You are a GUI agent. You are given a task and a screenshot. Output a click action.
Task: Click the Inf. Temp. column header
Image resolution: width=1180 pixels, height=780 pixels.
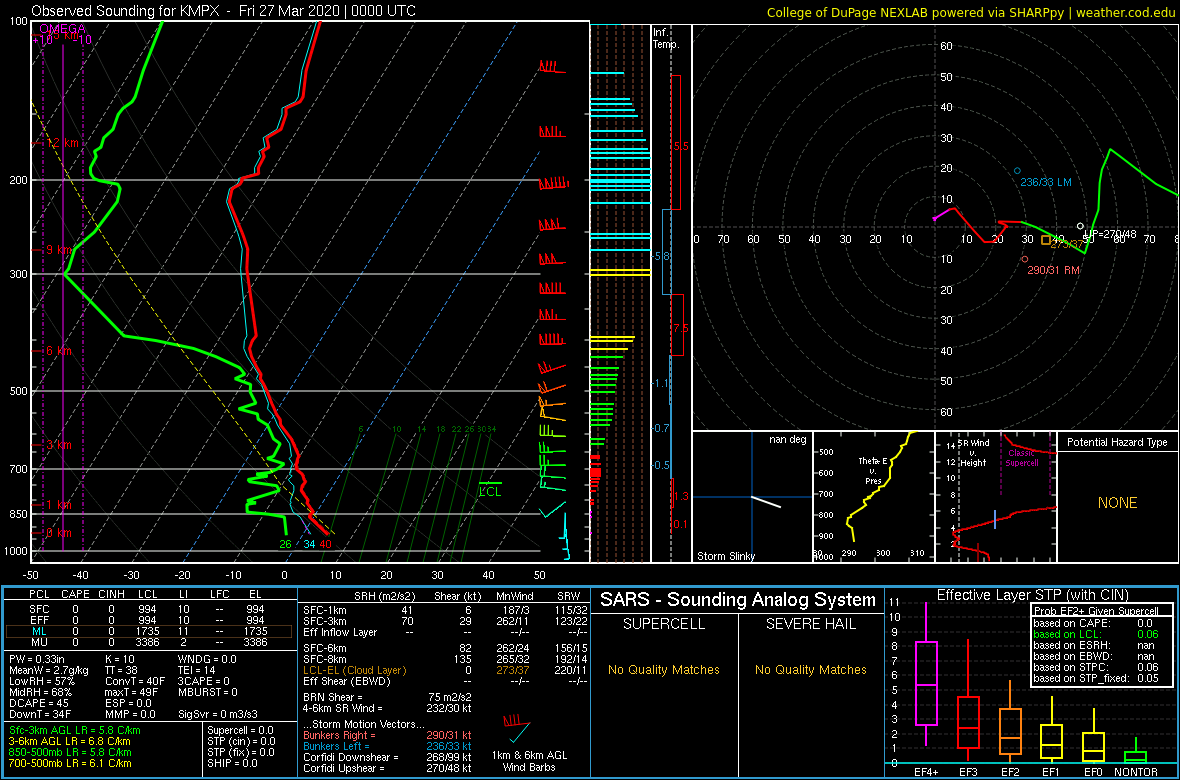tap(666, 38)
